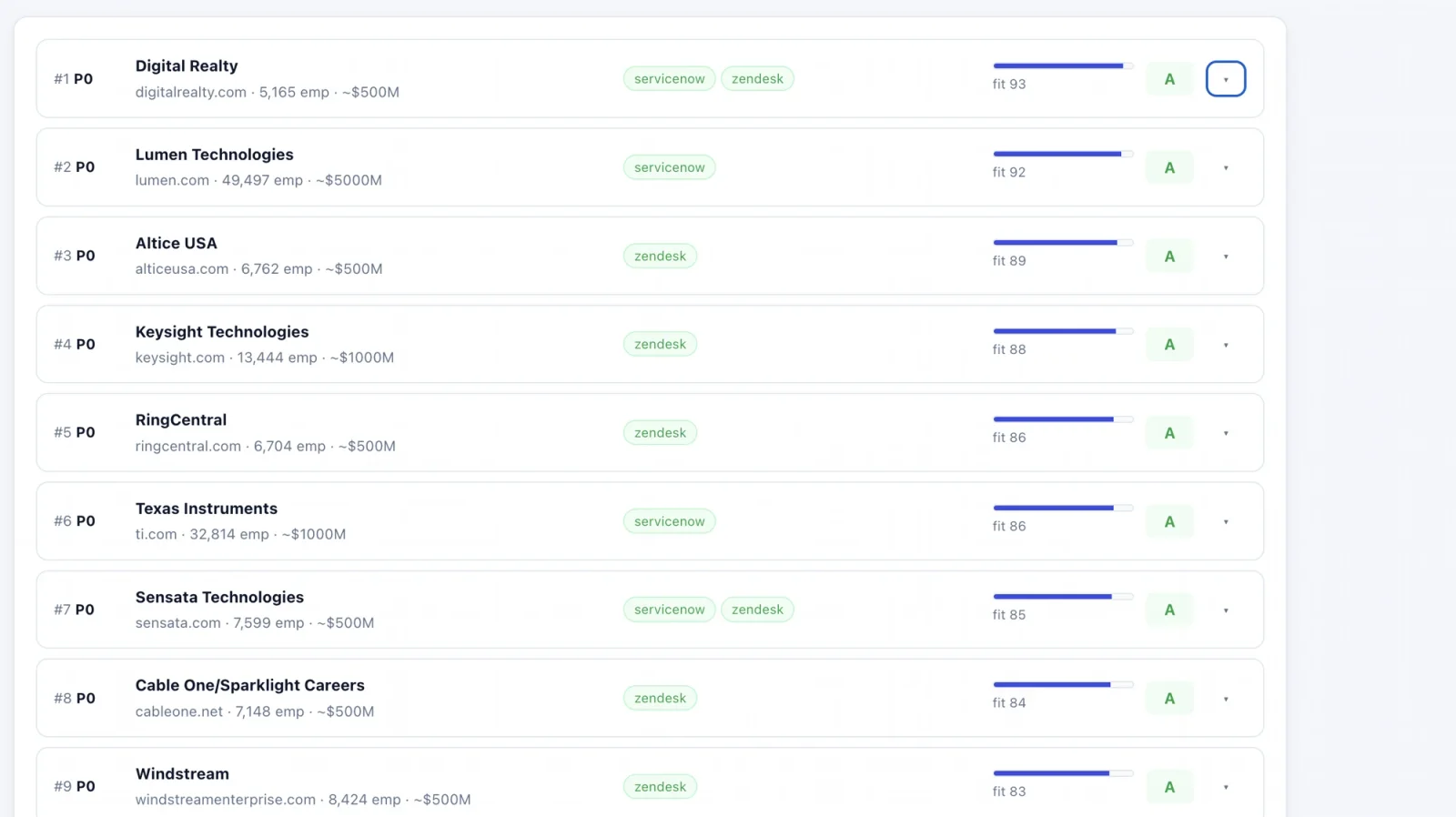Click the ti.com details line
The height and width of the screenshot is (817, 1456).
tap(241, 534)
